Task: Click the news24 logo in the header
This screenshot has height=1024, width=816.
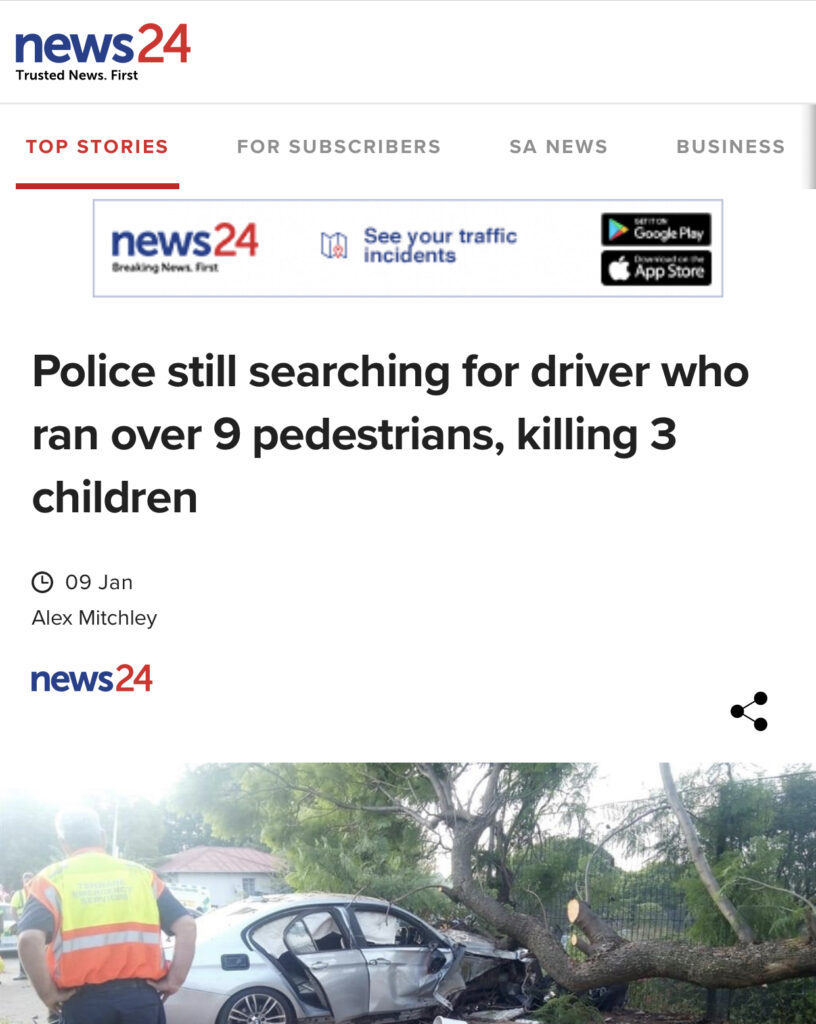Action: (102, 44)
